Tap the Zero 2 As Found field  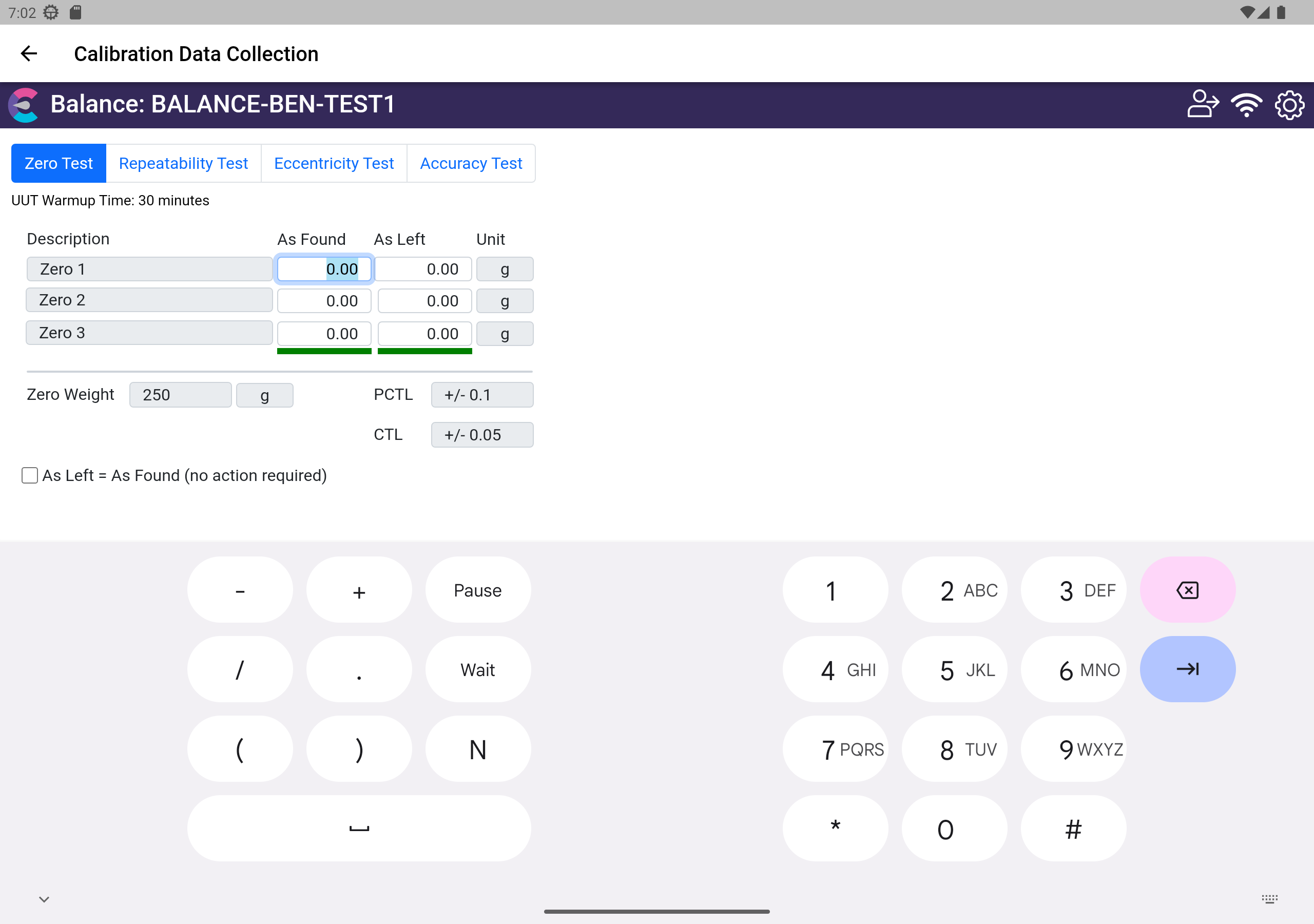324,301
